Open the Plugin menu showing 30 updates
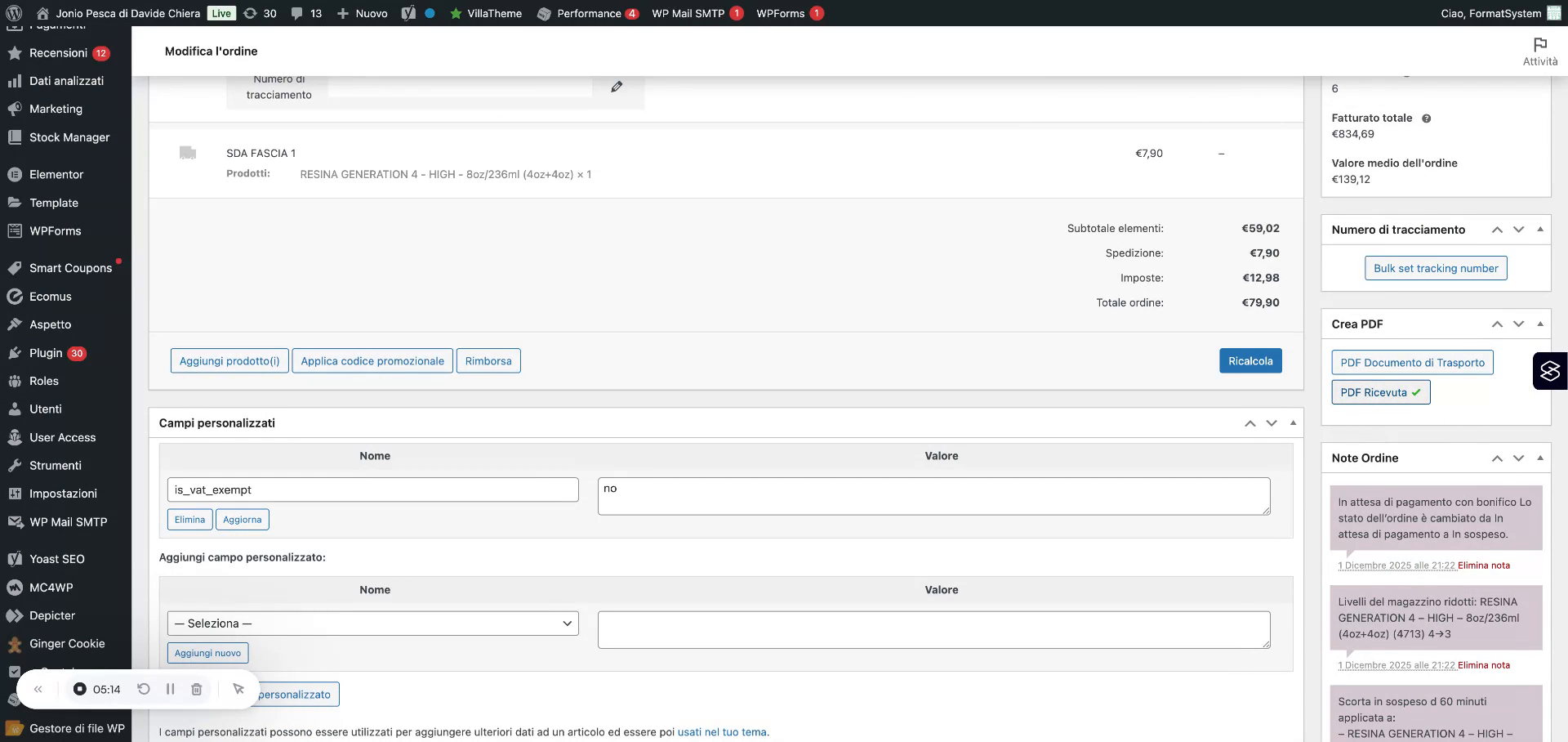 tap(45, 352)
